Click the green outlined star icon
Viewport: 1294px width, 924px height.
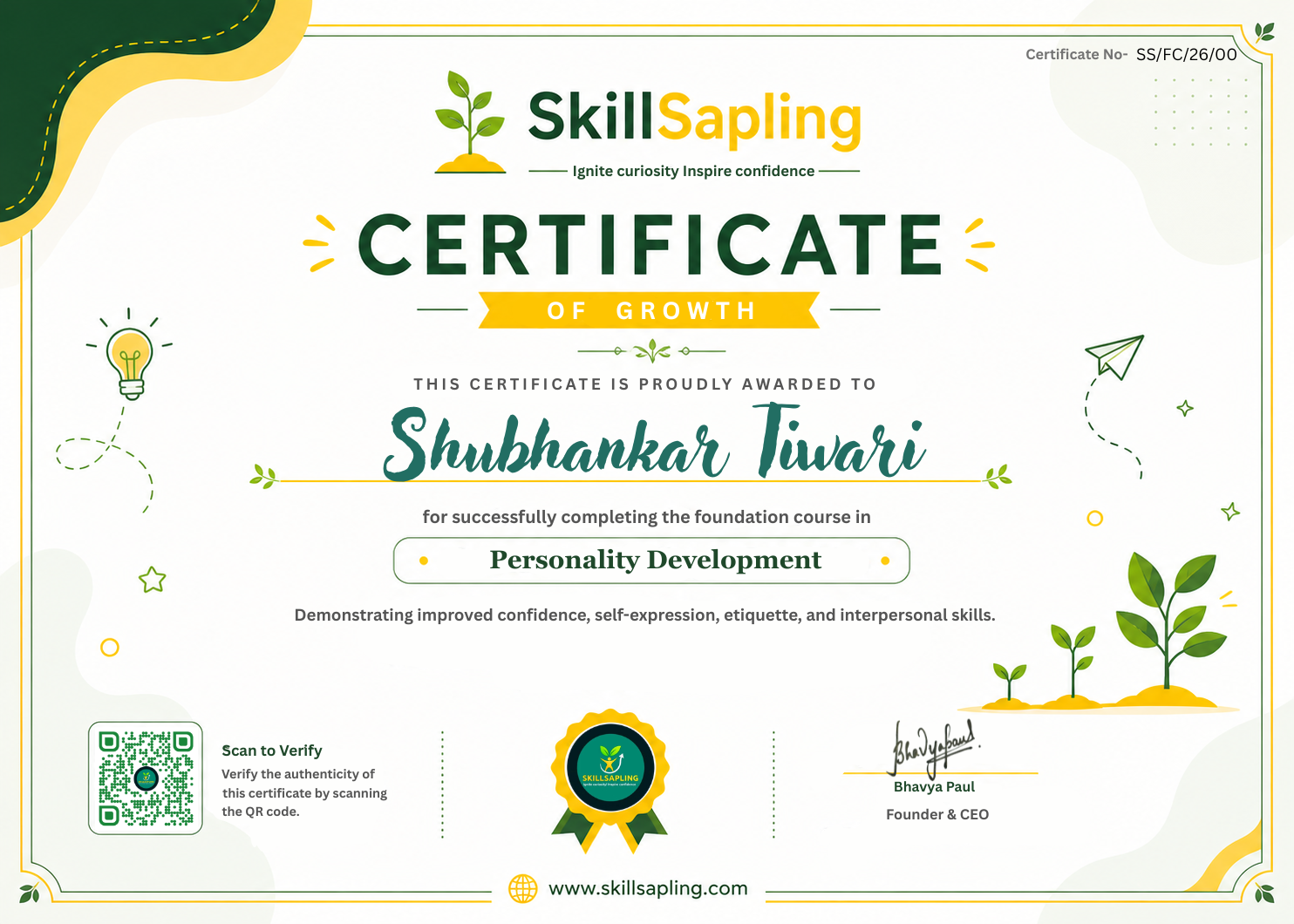point(153,580)
